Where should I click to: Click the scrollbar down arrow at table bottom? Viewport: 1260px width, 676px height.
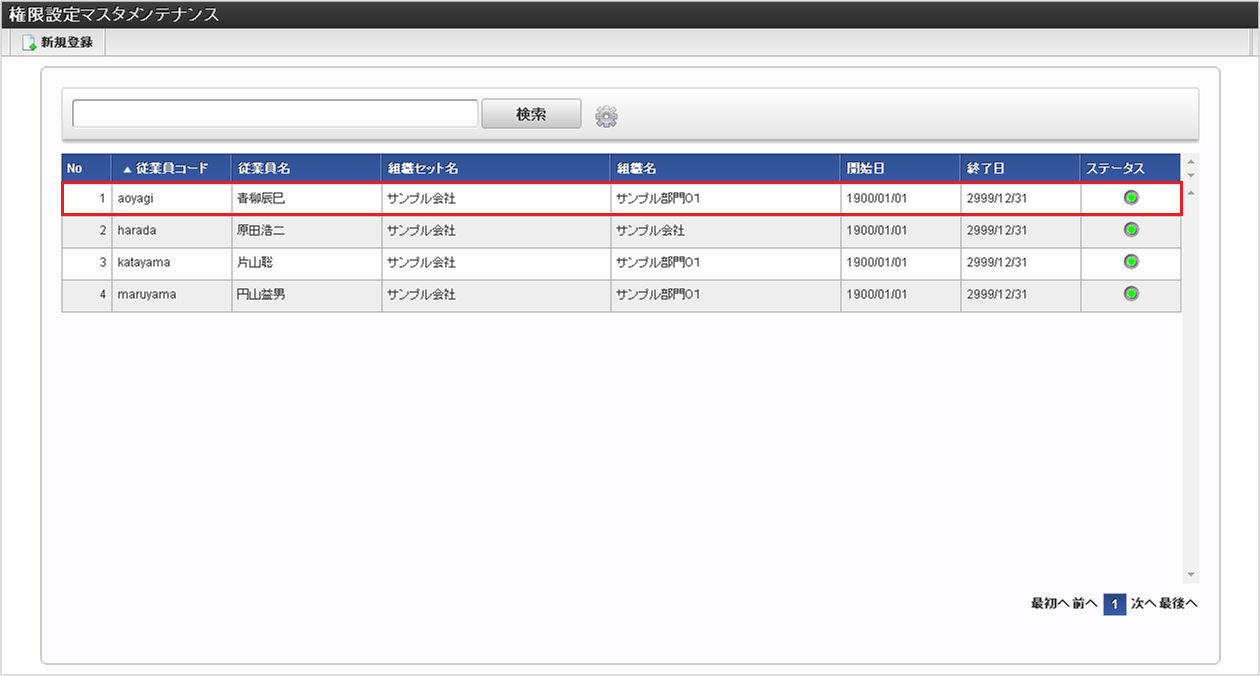click(x=1190, y=575)
